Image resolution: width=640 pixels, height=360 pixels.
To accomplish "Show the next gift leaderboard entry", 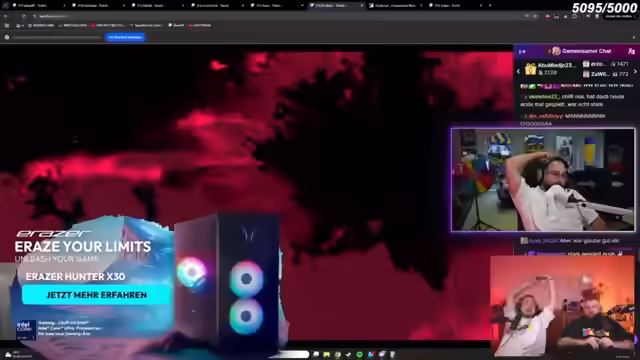I will (635, 71).
